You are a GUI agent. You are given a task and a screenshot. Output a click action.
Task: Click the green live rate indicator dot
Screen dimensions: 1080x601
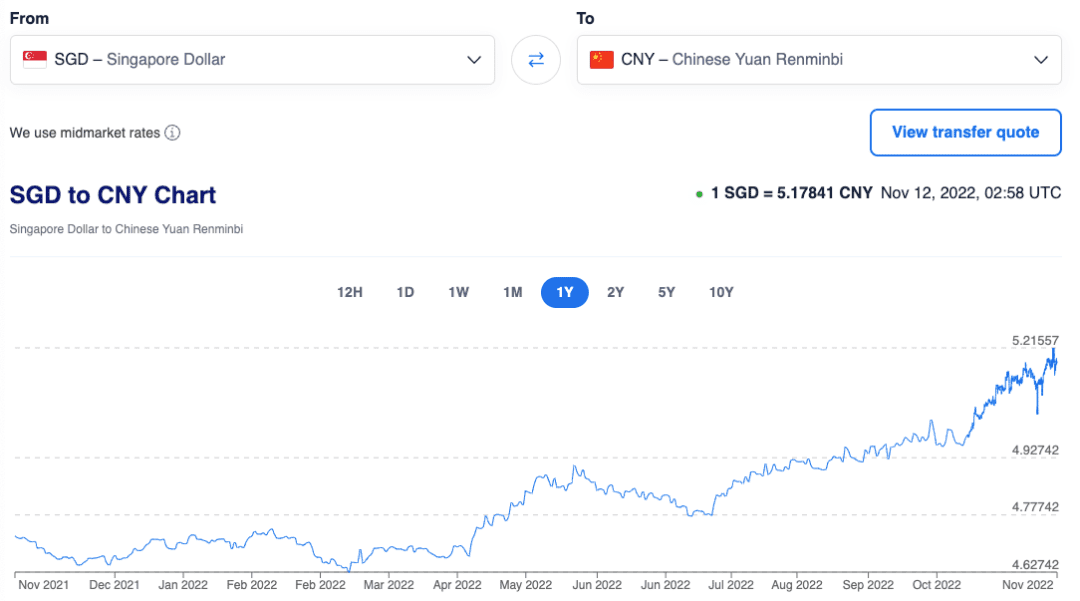[x=698, y=194]
